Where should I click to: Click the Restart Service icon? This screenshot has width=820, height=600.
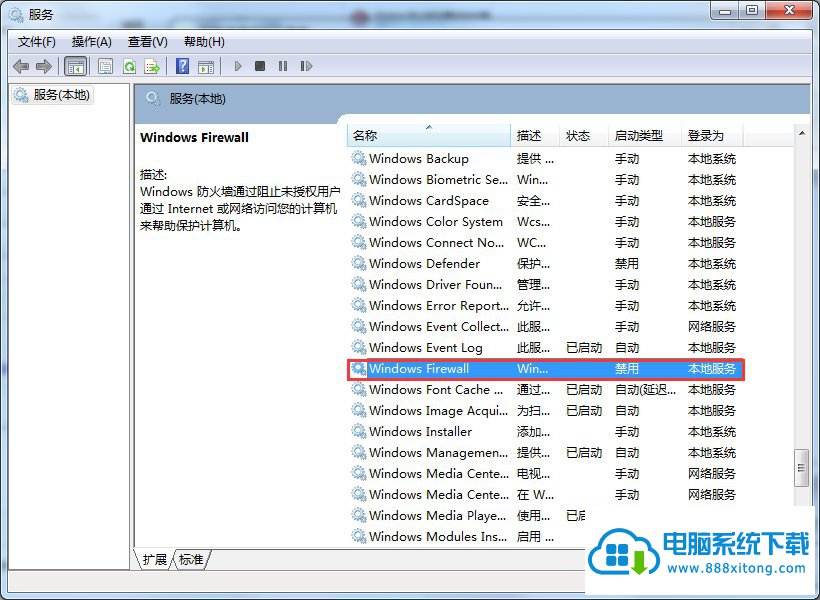[306, 66]
